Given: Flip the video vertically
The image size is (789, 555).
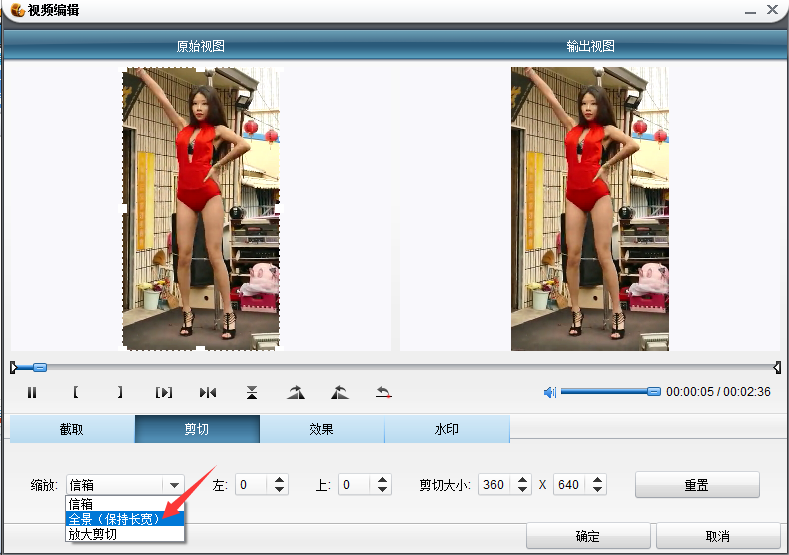Looking at the screenshot, I should pos(252,392).
